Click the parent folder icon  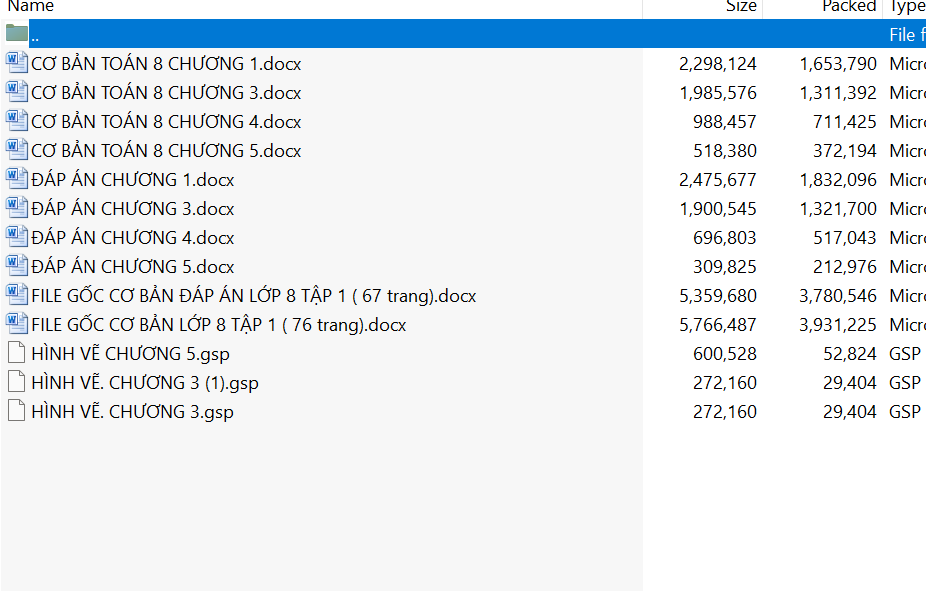(17, 34)
